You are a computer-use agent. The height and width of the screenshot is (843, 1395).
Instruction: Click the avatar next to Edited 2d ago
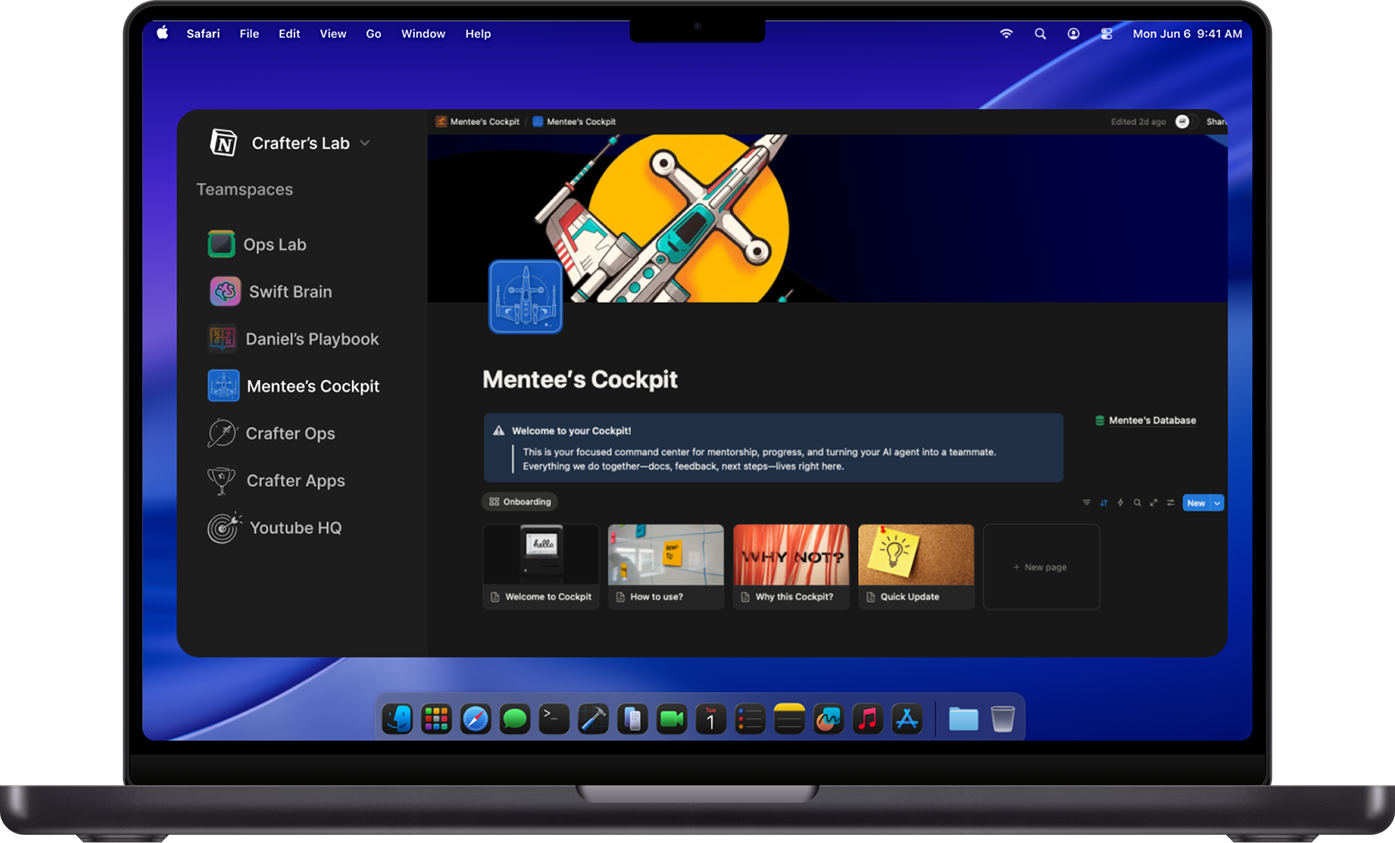point(1183,122)
